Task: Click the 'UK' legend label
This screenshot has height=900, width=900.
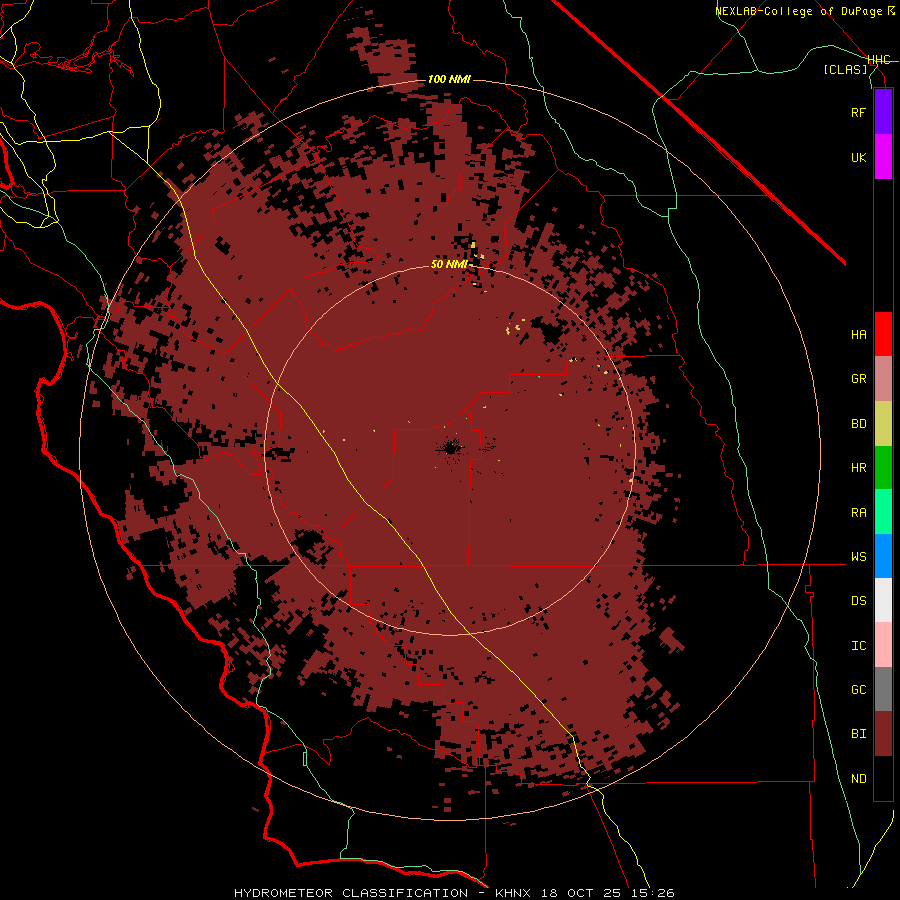Action: [858, 157]
